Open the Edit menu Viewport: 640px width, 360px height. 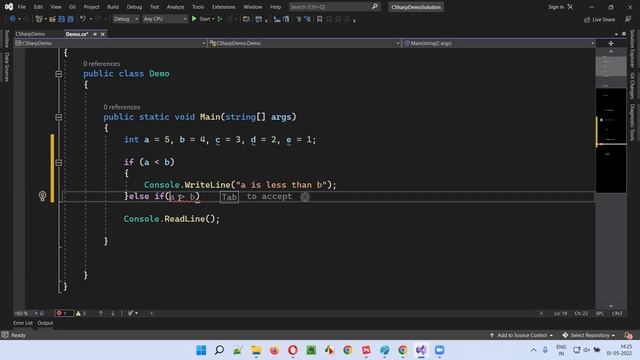click(x=38, y=7)
